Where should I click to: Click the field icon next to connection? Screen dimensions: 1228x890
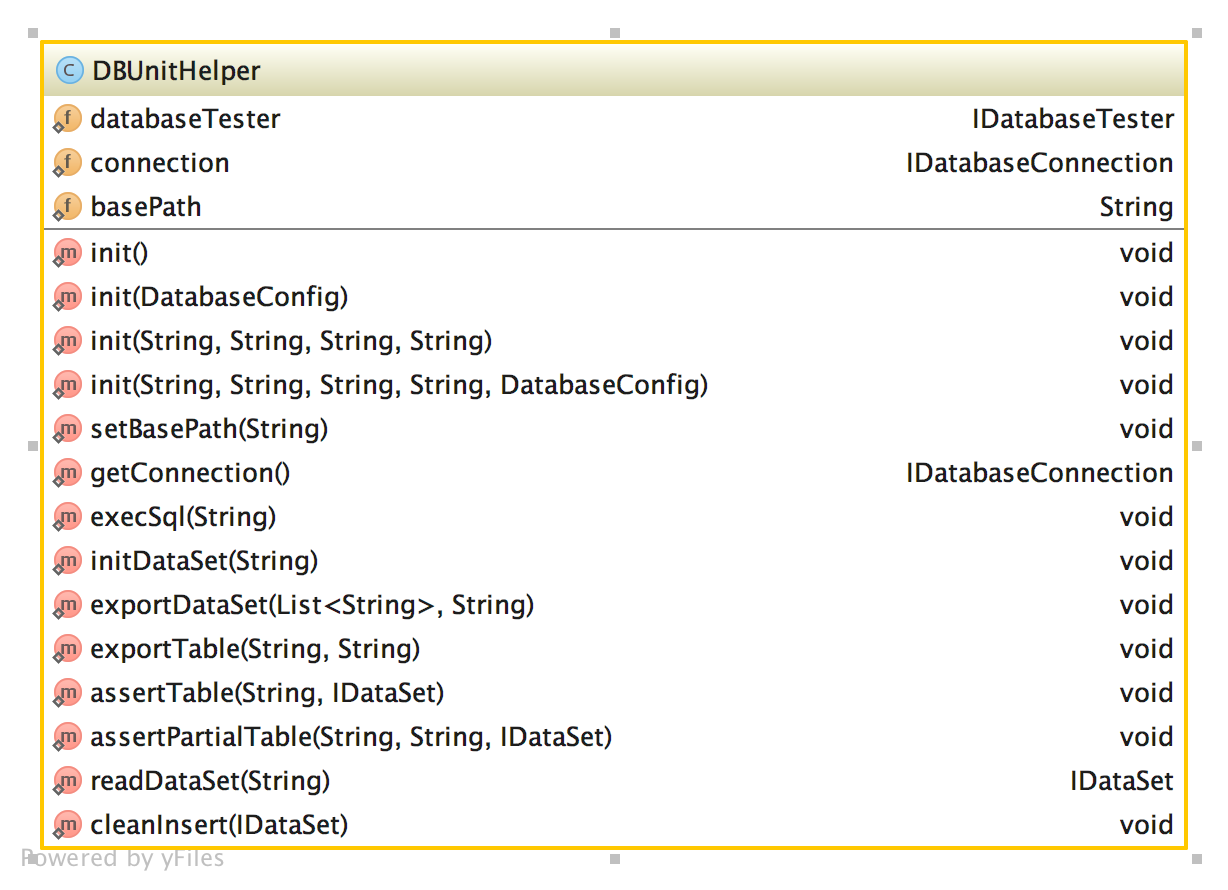pos(67,163)
